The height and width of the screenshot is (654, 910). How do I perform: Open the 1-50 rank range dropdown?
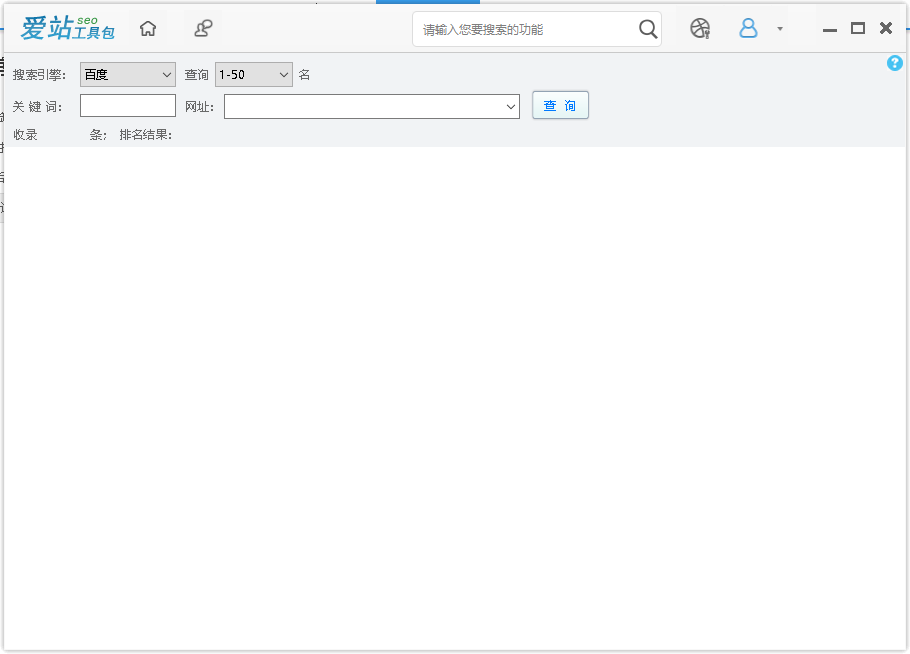(x=253, y=74)
